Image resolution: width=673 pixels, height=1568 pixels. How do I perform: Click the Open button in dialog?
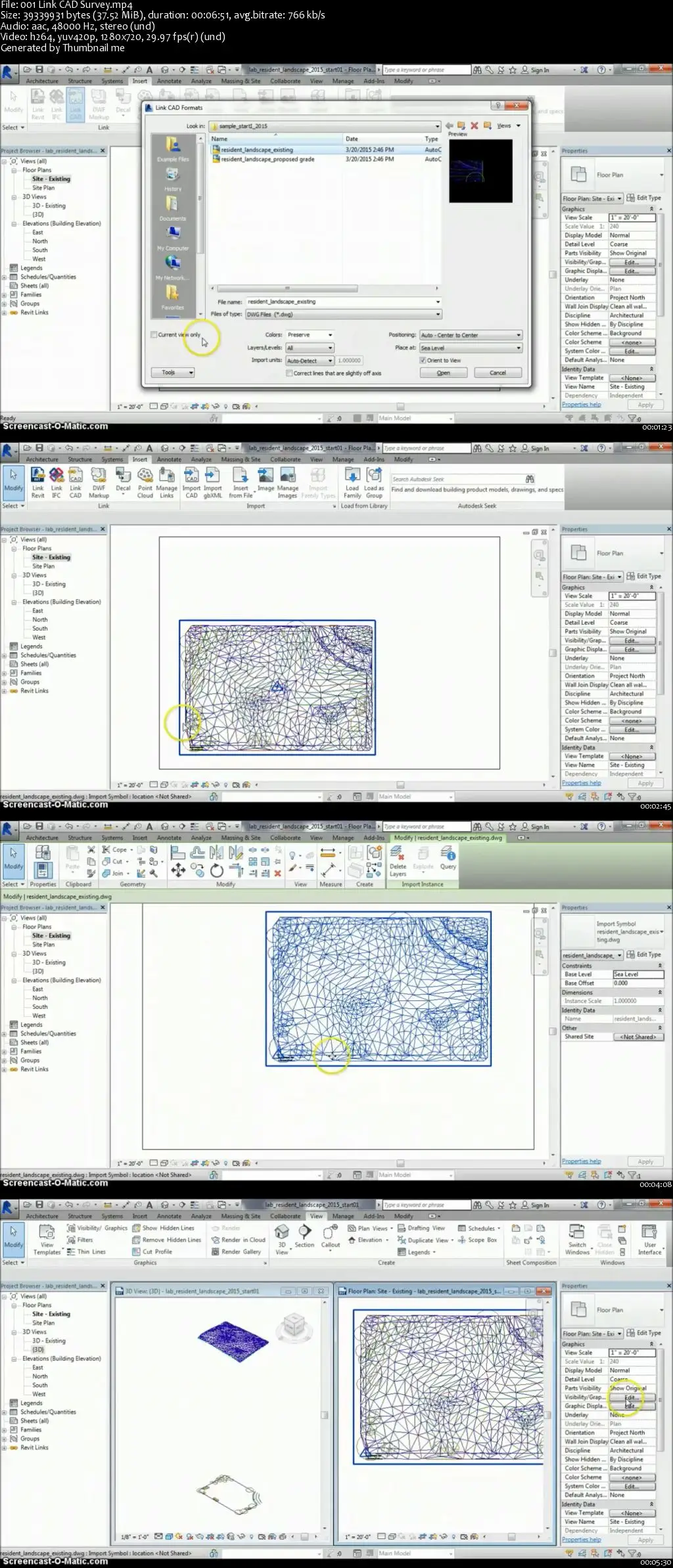(444, 372)
